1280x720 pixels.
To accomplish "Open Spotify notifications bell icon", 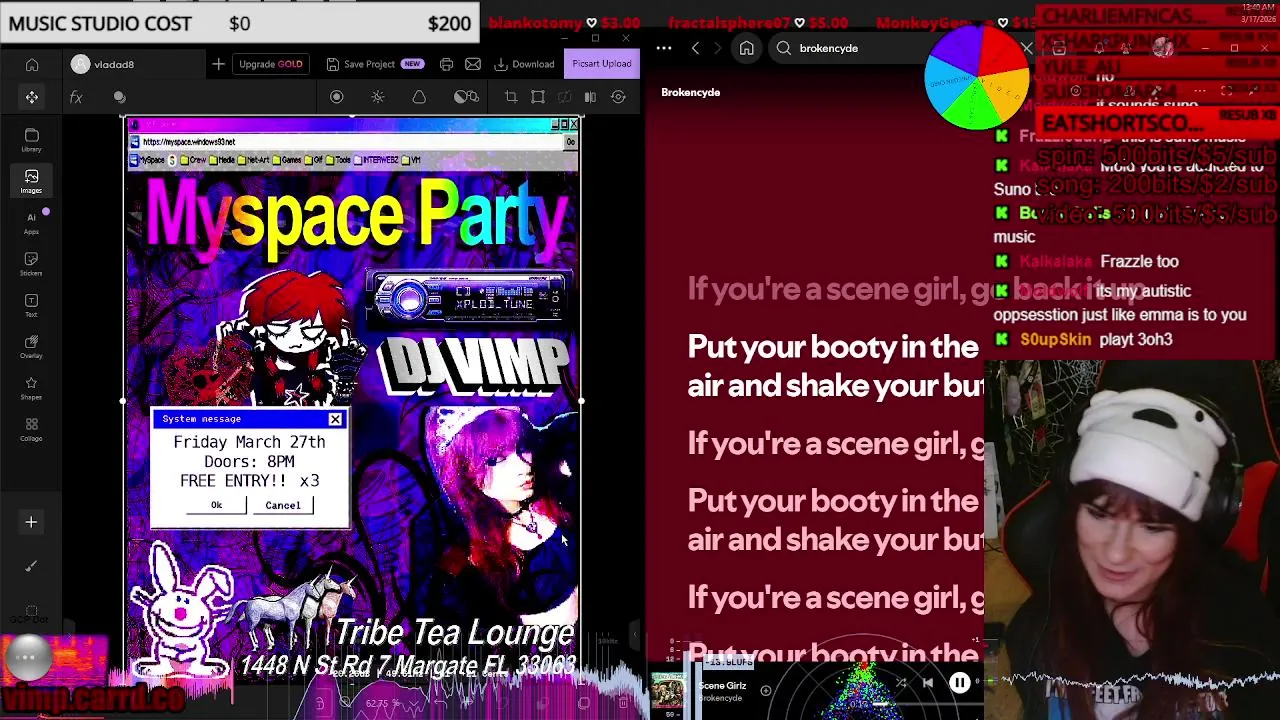I will click(1099, 48).
